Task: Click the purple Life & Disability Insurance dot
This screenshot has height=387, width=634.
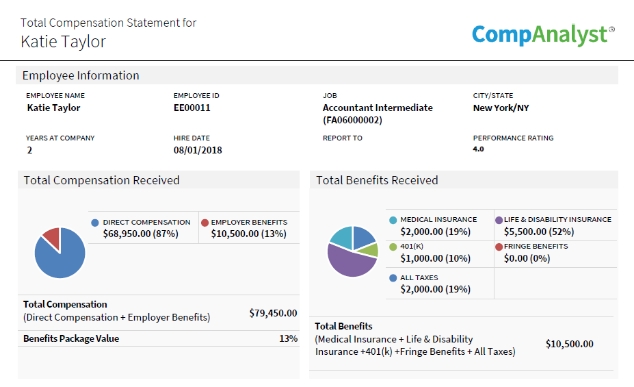Action: point(499,220)
